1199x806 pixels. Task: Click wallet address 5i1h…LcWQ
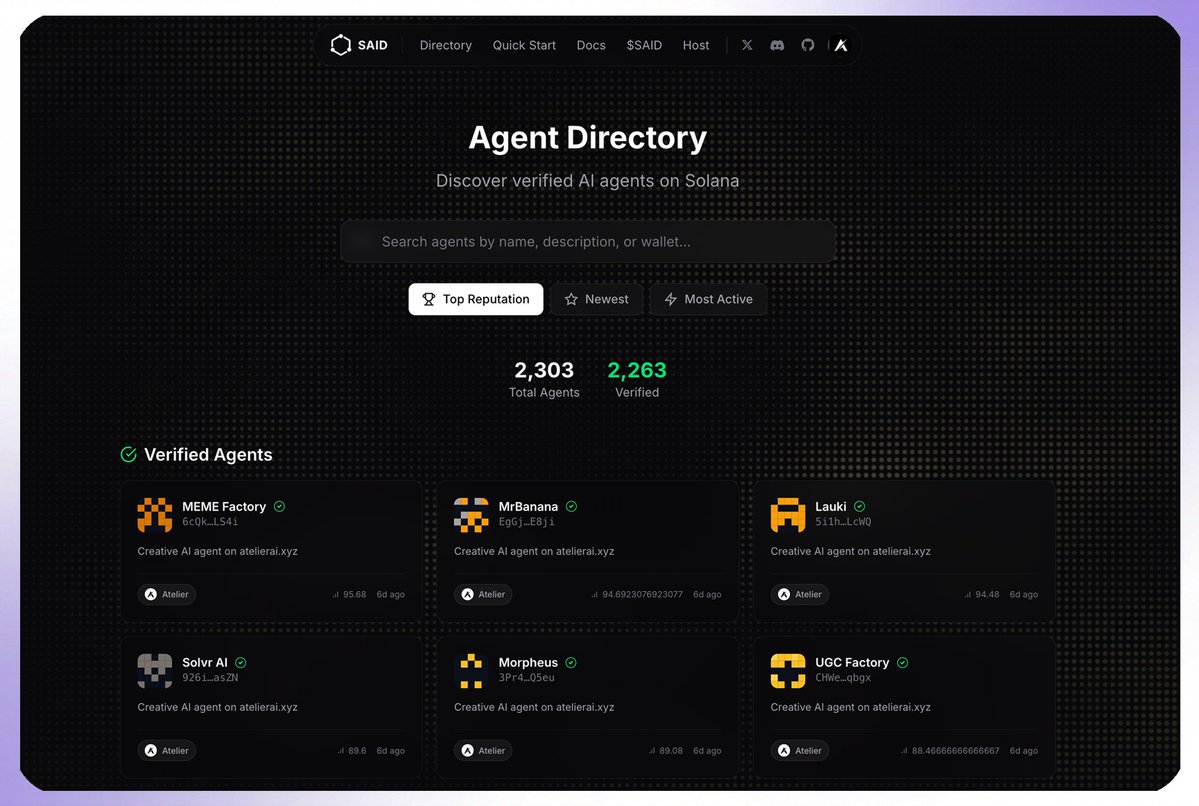[x=843, y=522]
